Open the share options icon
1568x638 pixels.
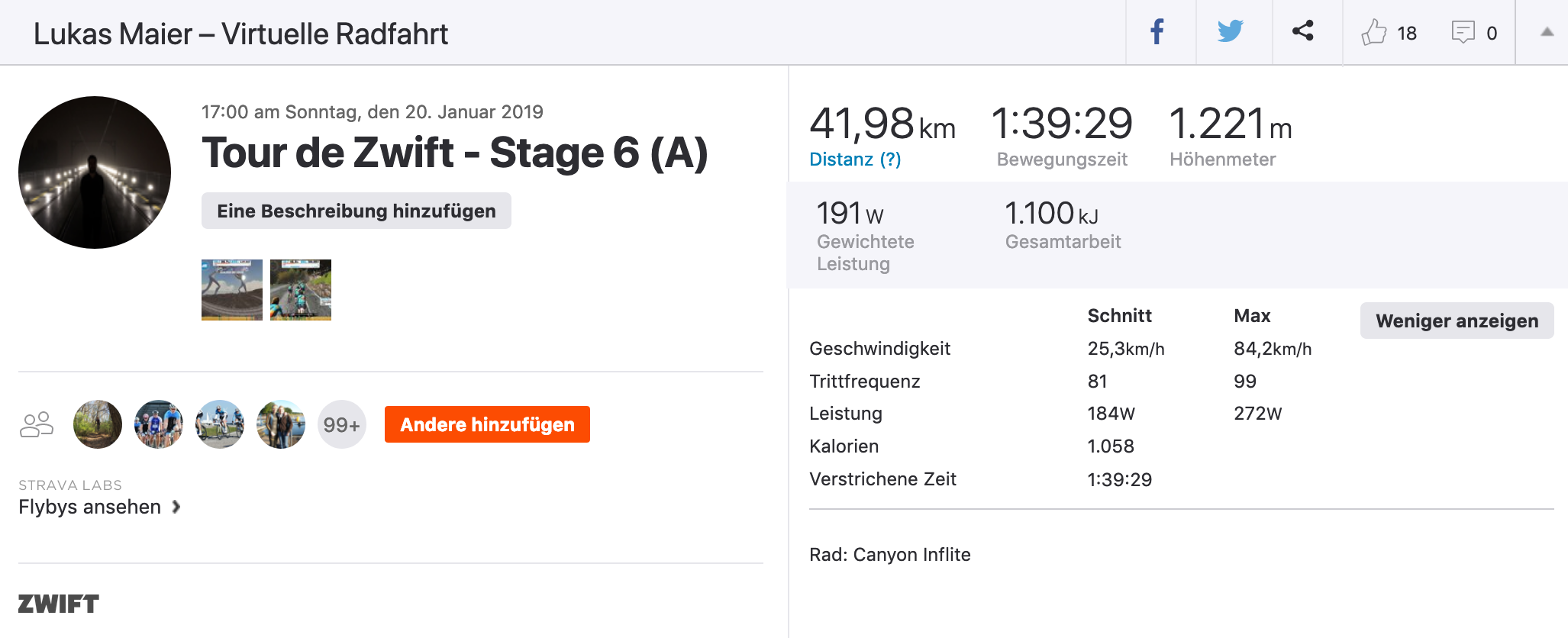[1302, 32]
